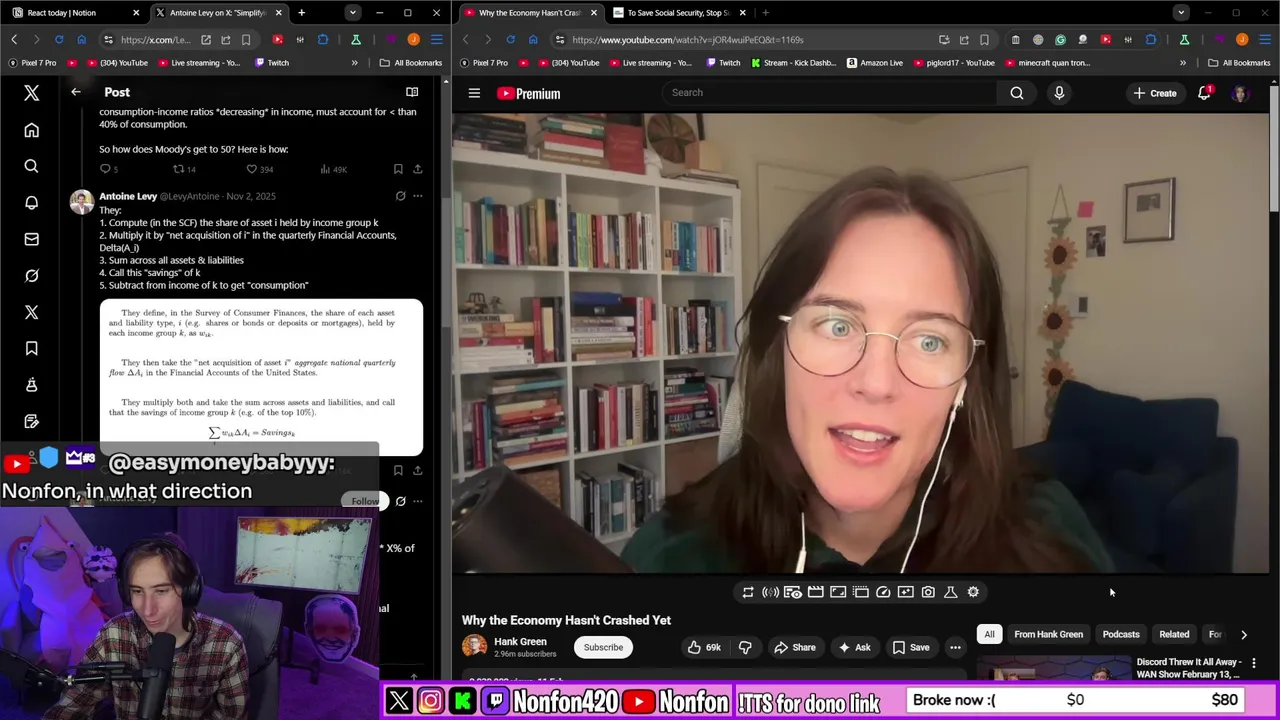Open X notifications bell in sidebar
This screenshot has height=720, width=1280.
[x=31, y=203]
